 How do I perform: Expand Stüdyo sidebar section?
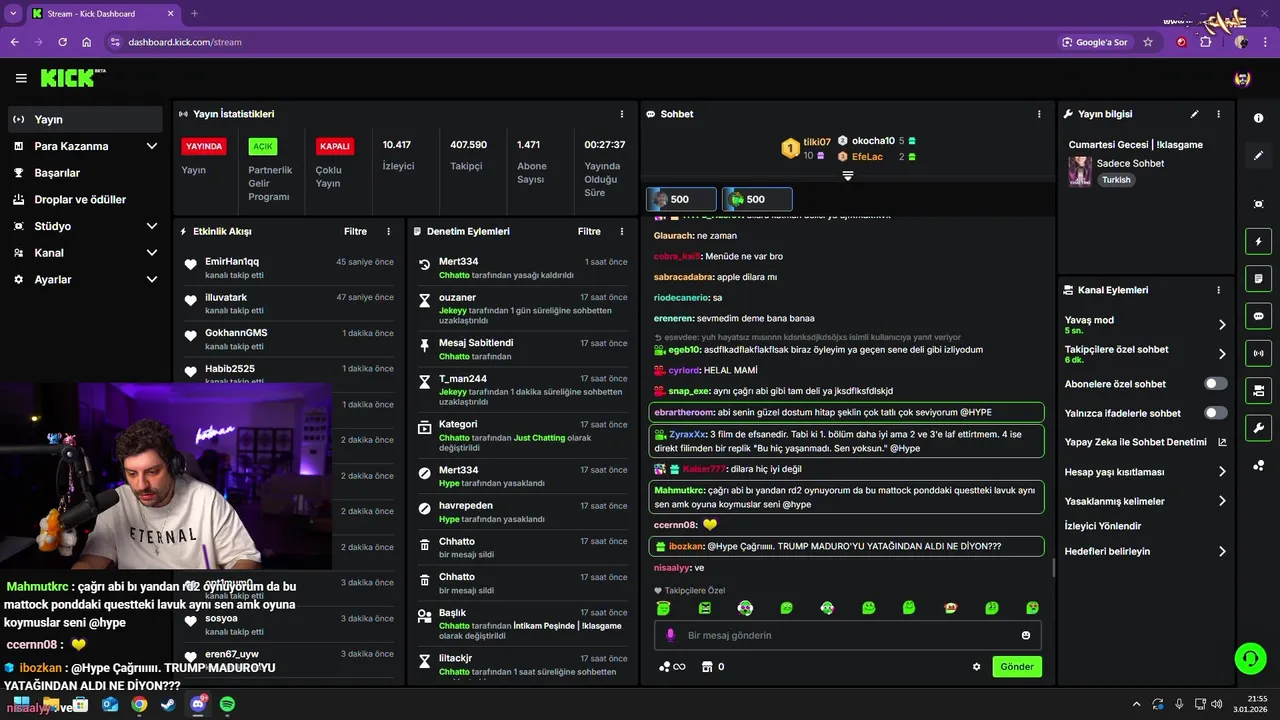point(152,226)
